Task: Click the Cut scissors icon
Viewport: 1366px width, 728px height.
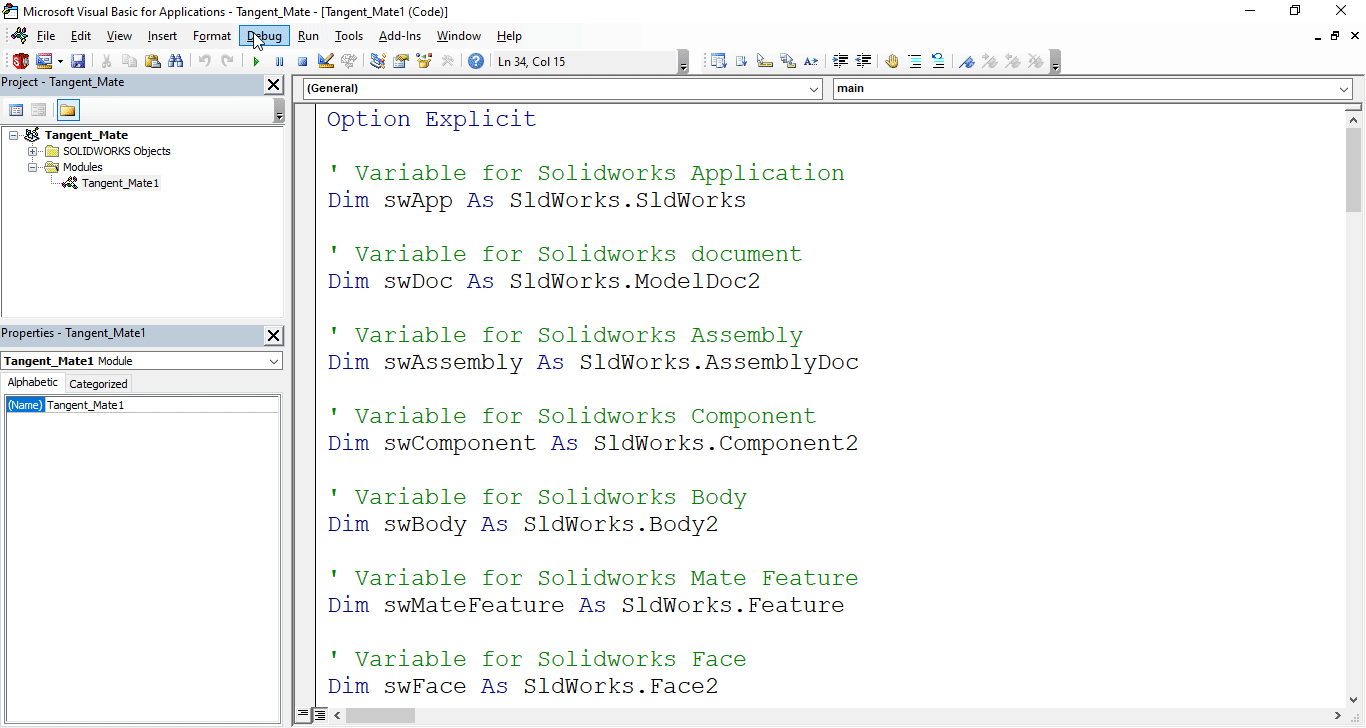Action: [106, 61]
